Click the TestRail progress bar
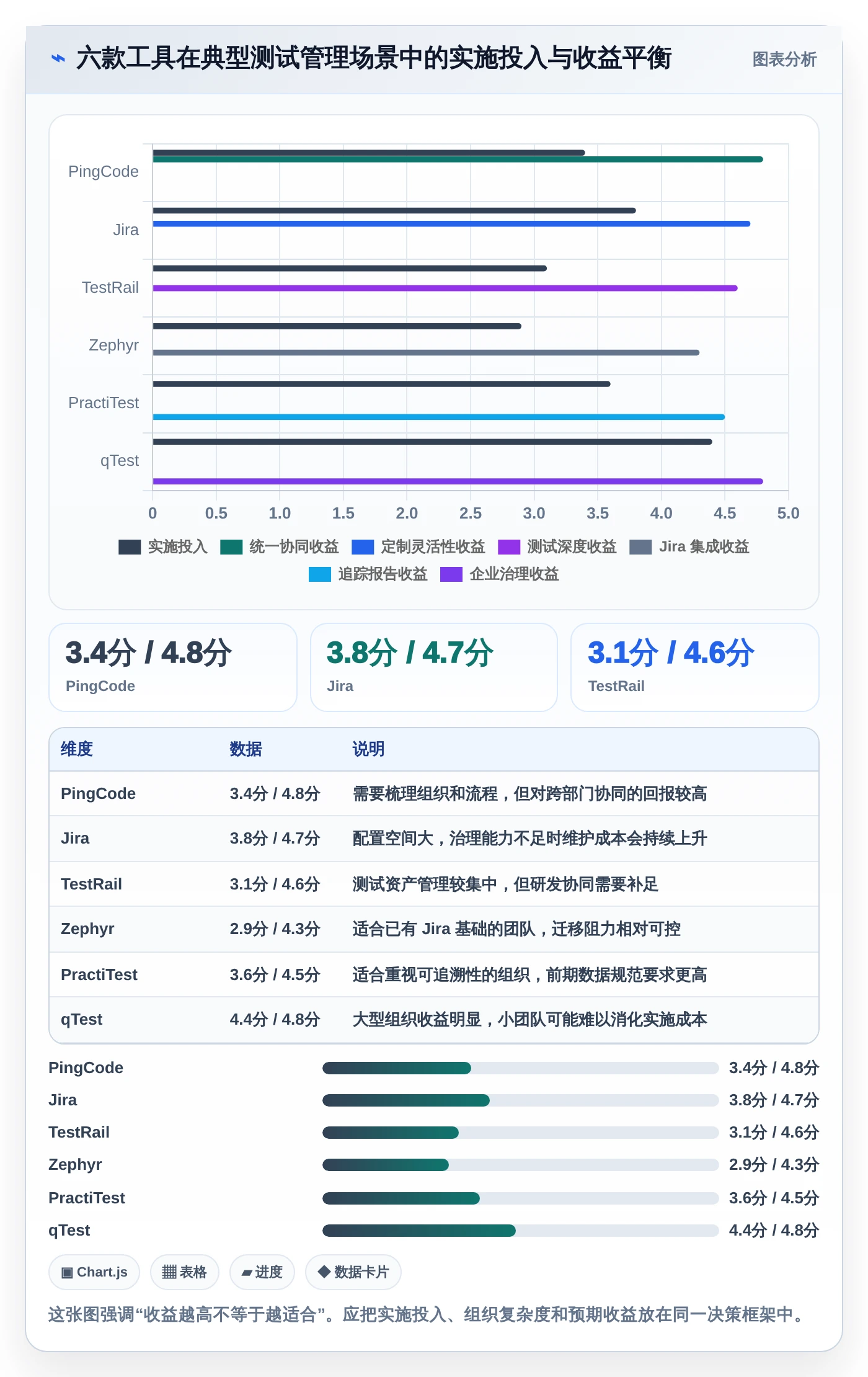This screenshot has width=868, height=1377. (521, 1133)
